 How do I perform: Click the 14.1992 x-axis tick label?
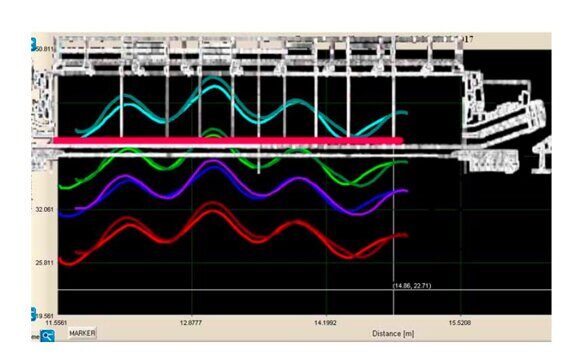[x=326, y=323]
